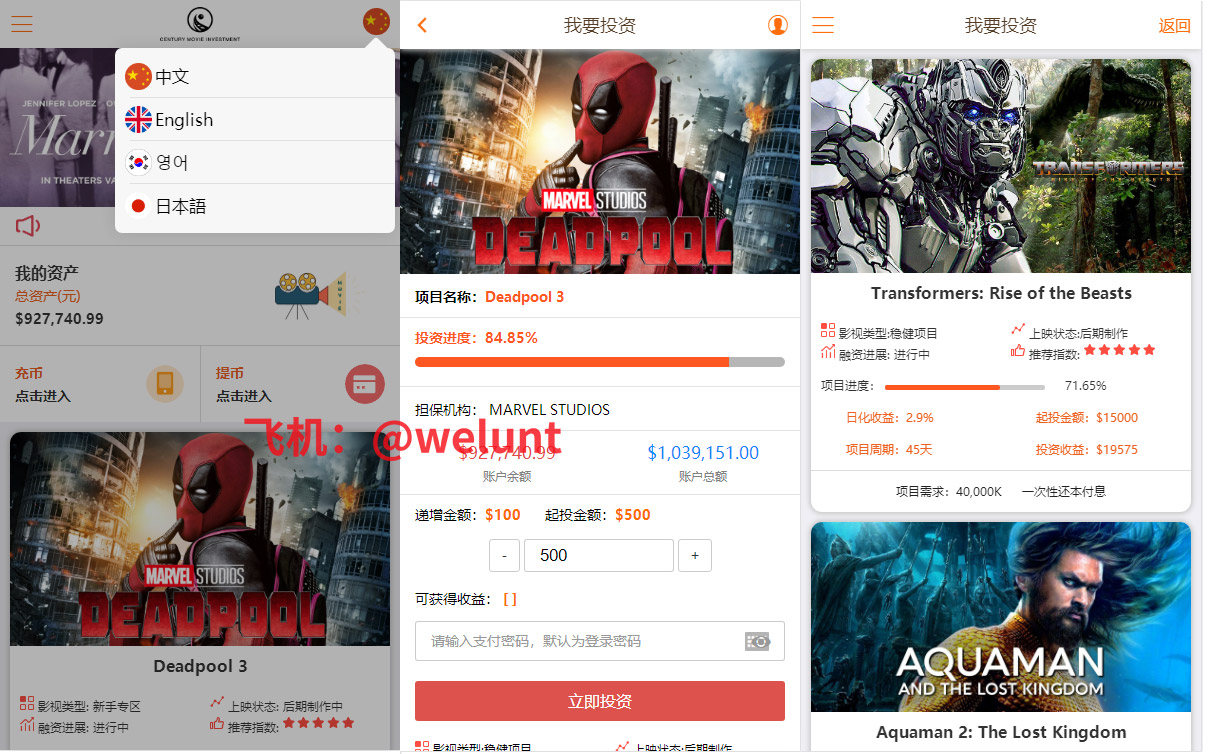The image size is (1208, 754).
Task: Open the Transformers poster thumbnail
Action: (1001, 166)
